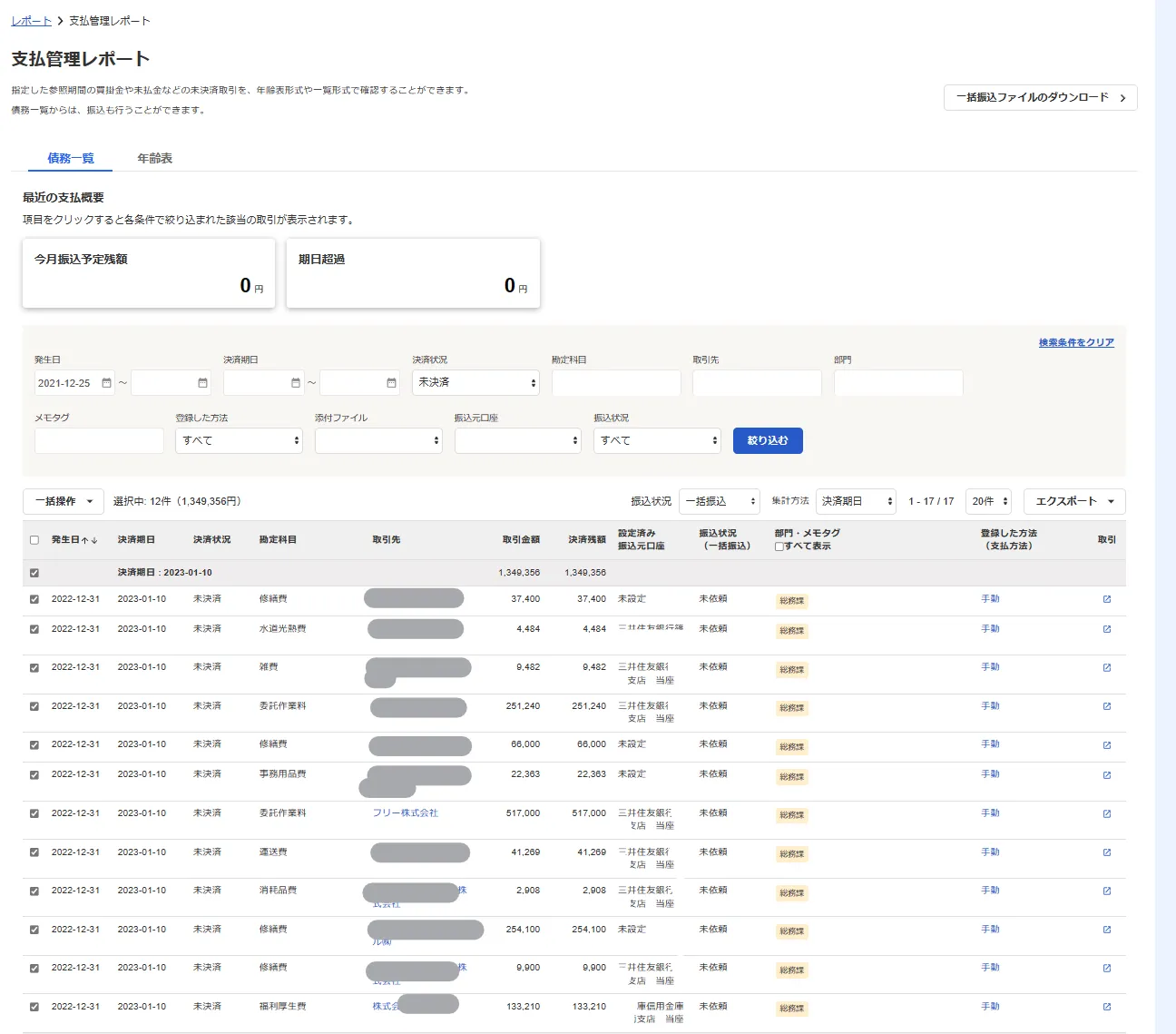Open transaction link icon for 133,210 row
The width and height of the screenshot is (1176, 1034).
pyautogui.click(x=1107, y=1007)
